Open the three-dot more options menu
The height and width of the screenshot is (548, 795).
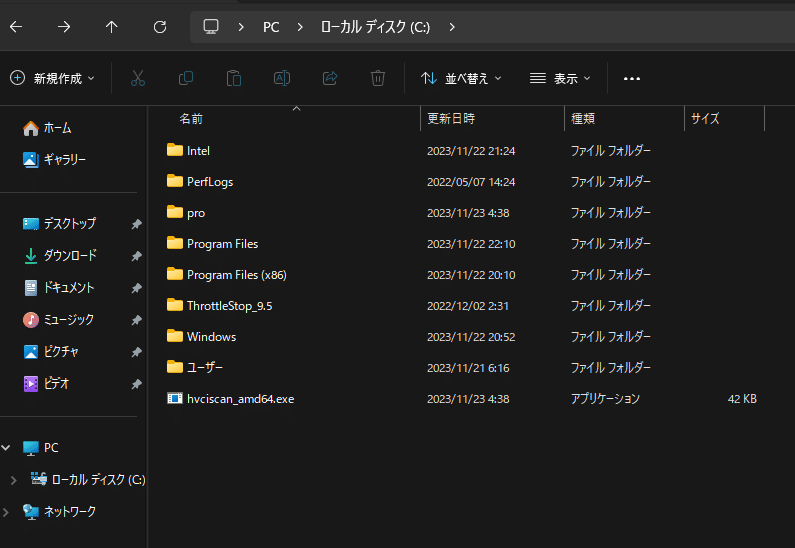coord(632,79)
